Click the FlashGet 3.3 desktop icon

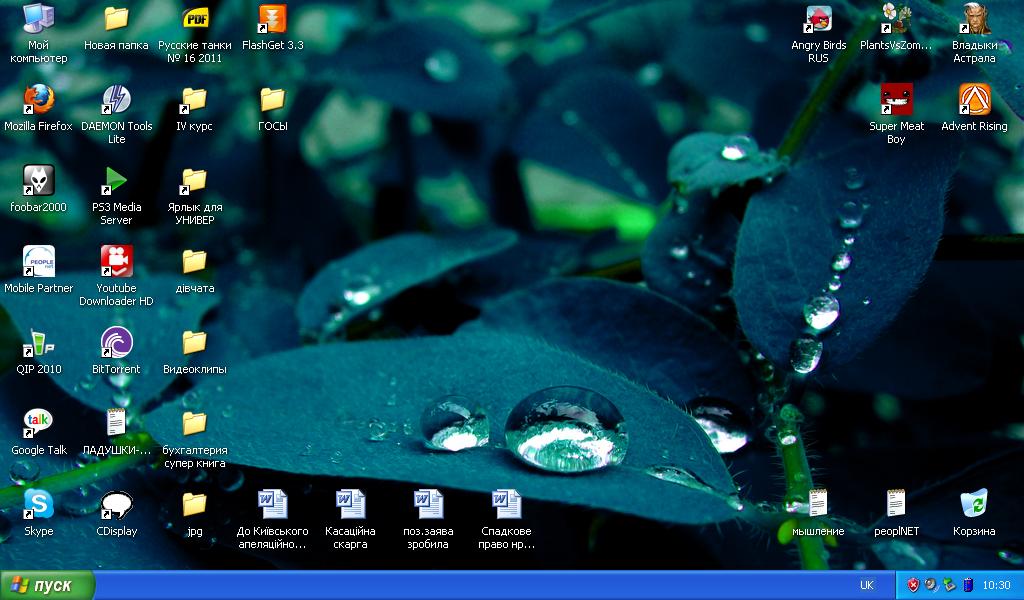coord(272,19)
